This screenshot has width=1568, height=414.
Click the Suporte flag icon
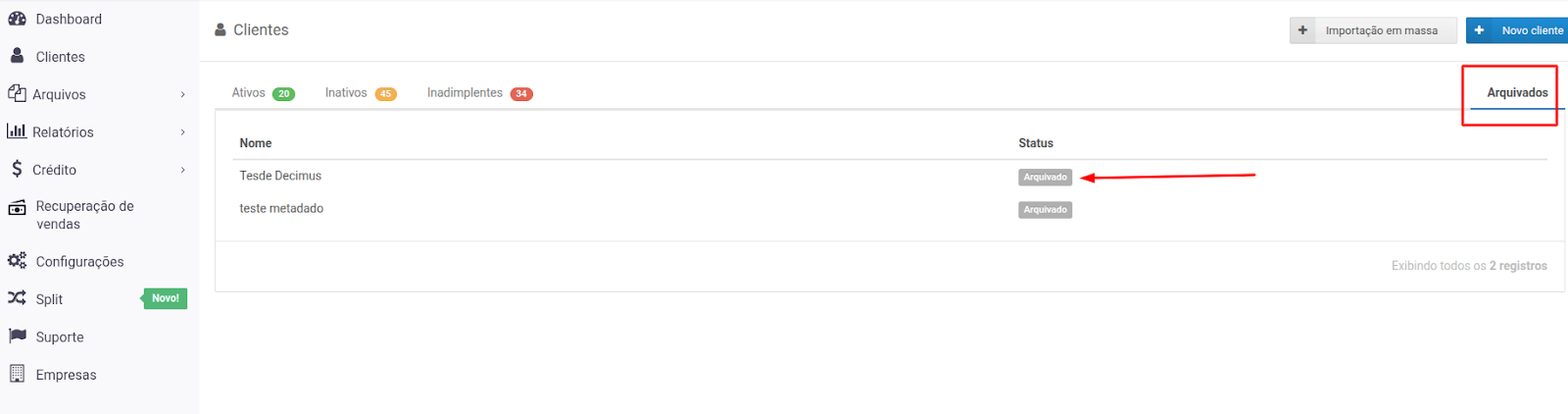coord(17,336)
